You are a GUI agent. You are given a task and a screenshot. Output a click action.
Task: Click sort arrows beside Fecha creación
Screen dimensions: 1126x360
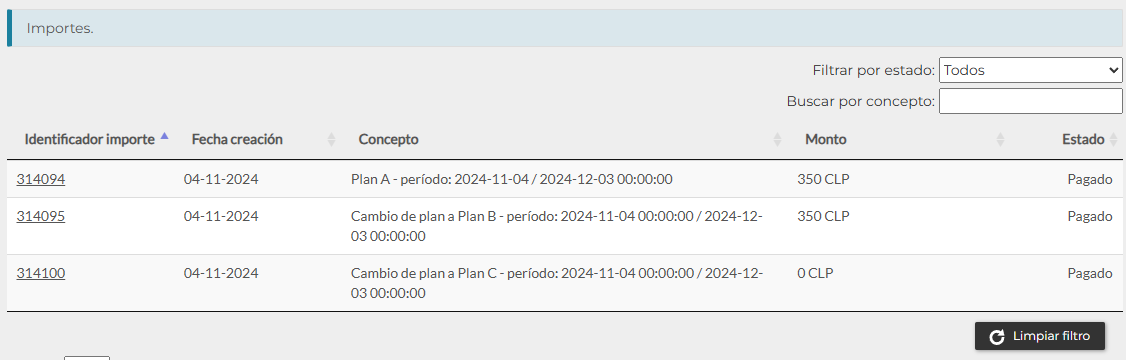[331, 140]
